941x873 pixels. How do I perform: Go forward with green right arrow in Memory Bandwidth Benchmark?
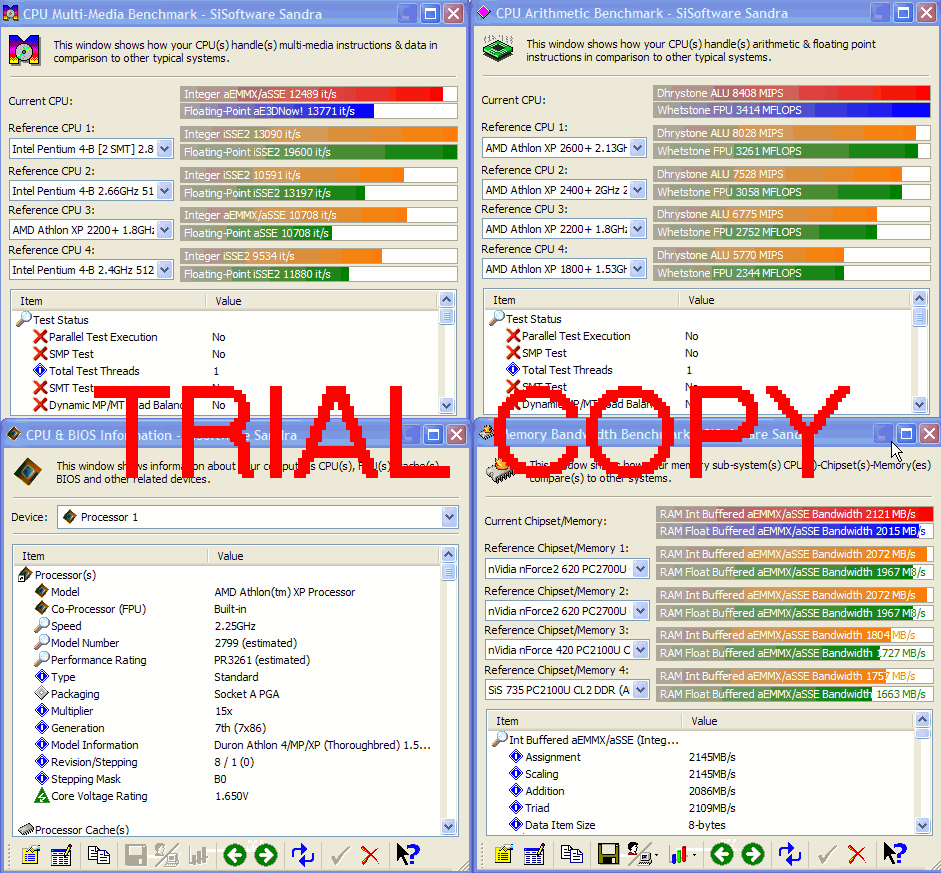(753, 854)
